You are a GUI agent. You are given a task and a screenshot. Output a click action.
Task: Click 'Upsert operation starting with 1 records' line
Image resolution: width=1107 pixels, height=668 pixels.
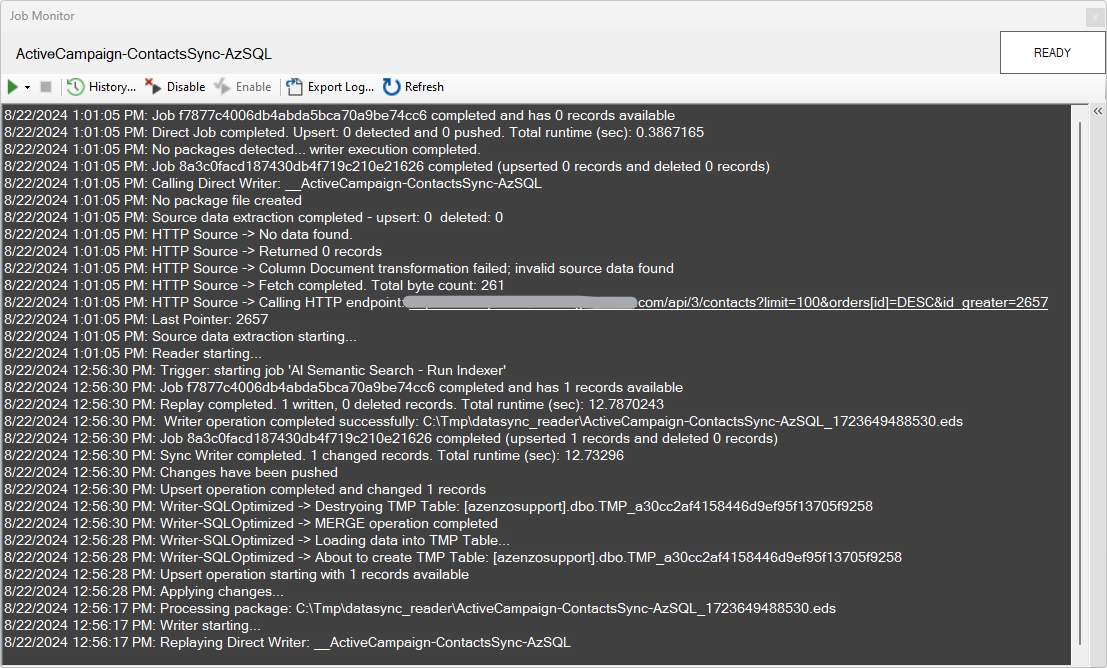click(x=237, y=574)
